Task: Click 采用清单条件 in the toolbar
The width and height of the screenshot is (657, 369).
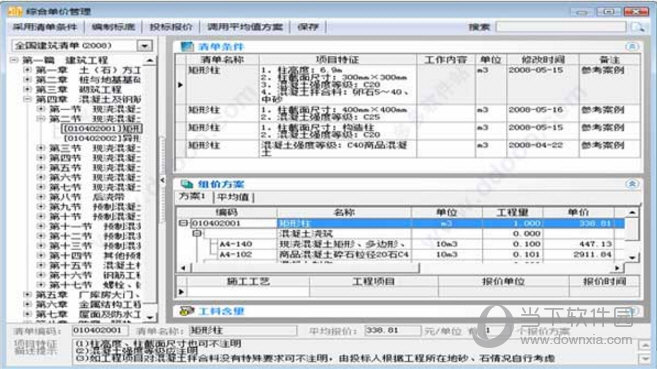Action: tap(45, 27)
